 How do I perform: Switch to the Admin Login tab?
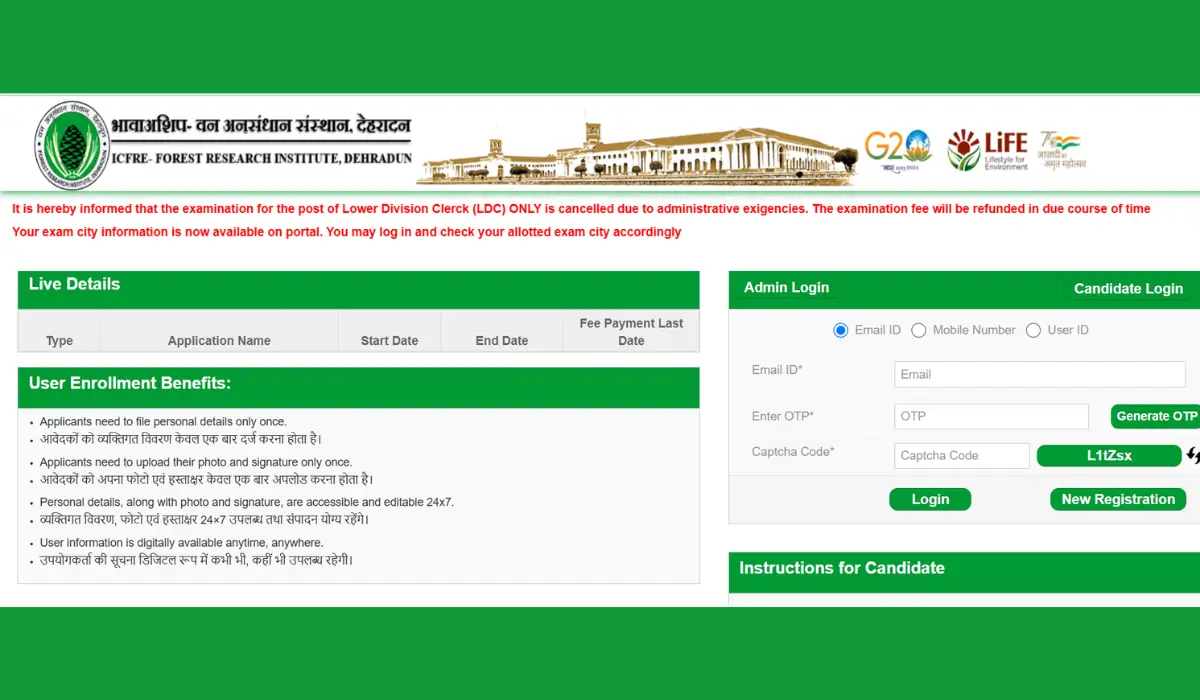(x=786, y=287)
